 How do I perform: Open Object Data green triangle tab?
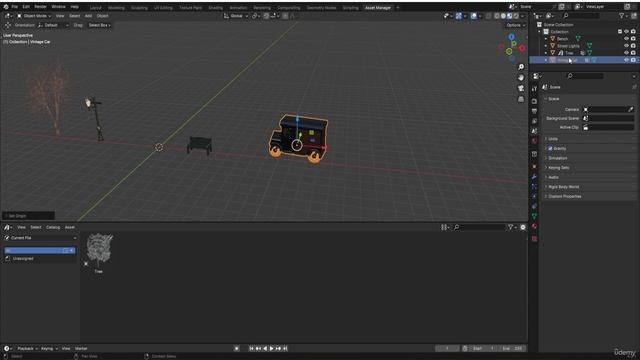tap(534, 216)
